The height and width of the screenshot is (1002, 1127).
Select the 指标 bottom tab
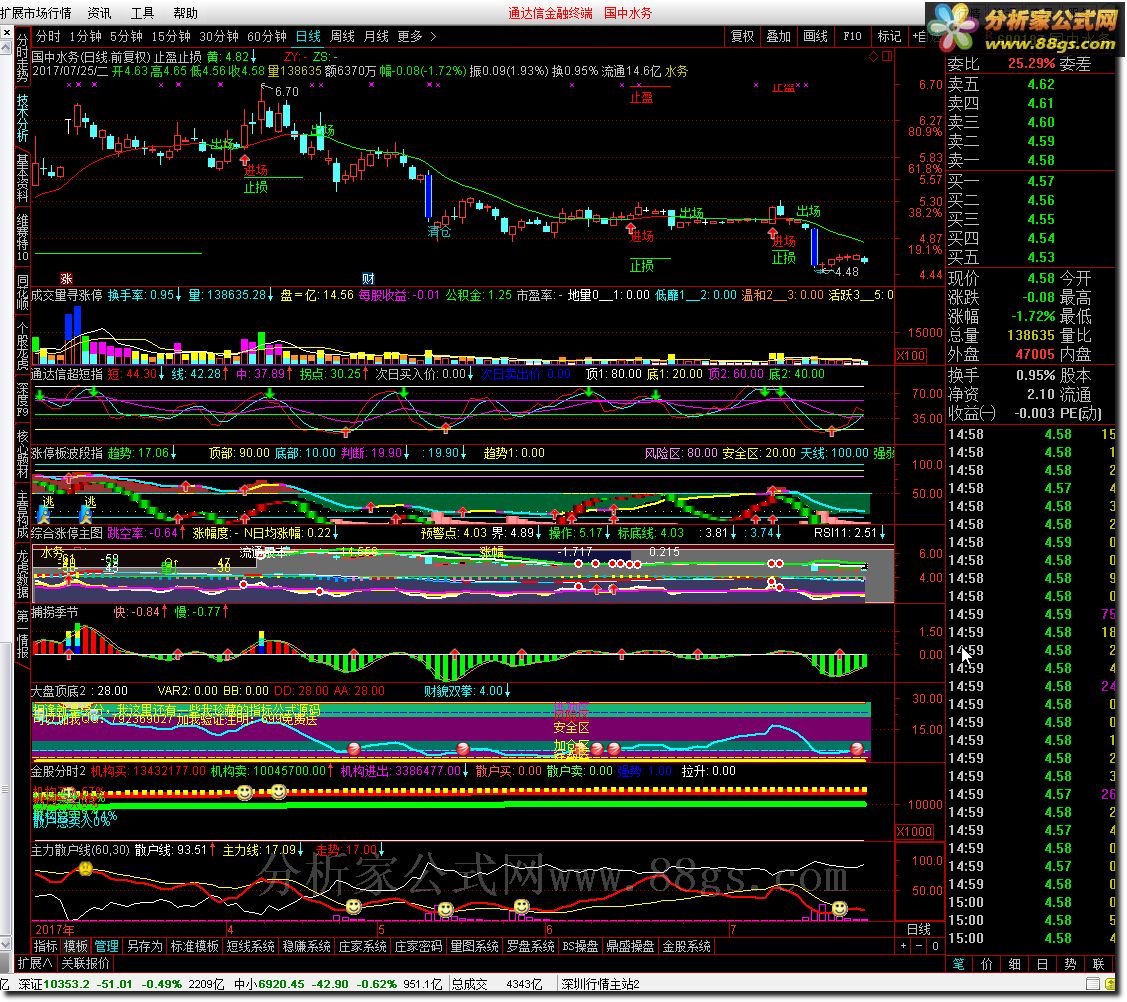pyautogui.click(x=46, y=946)
